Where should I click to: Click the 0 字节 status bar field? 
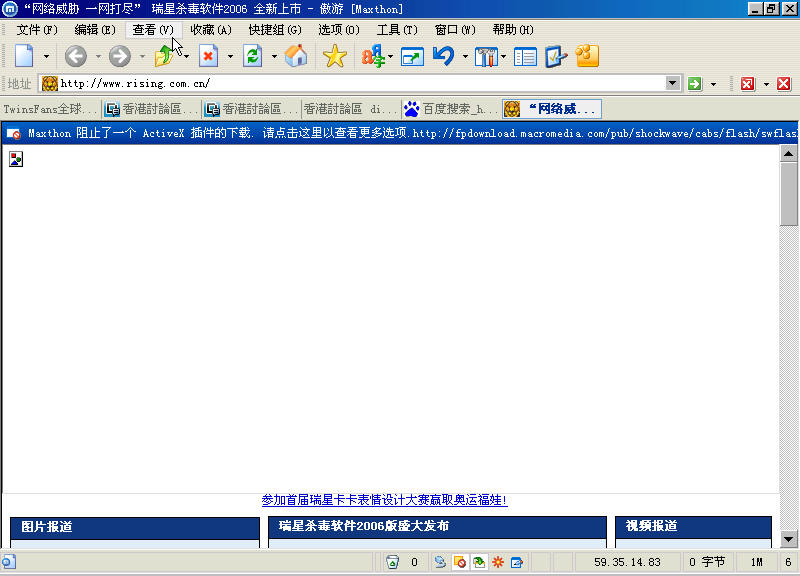(x=707, y=562)
